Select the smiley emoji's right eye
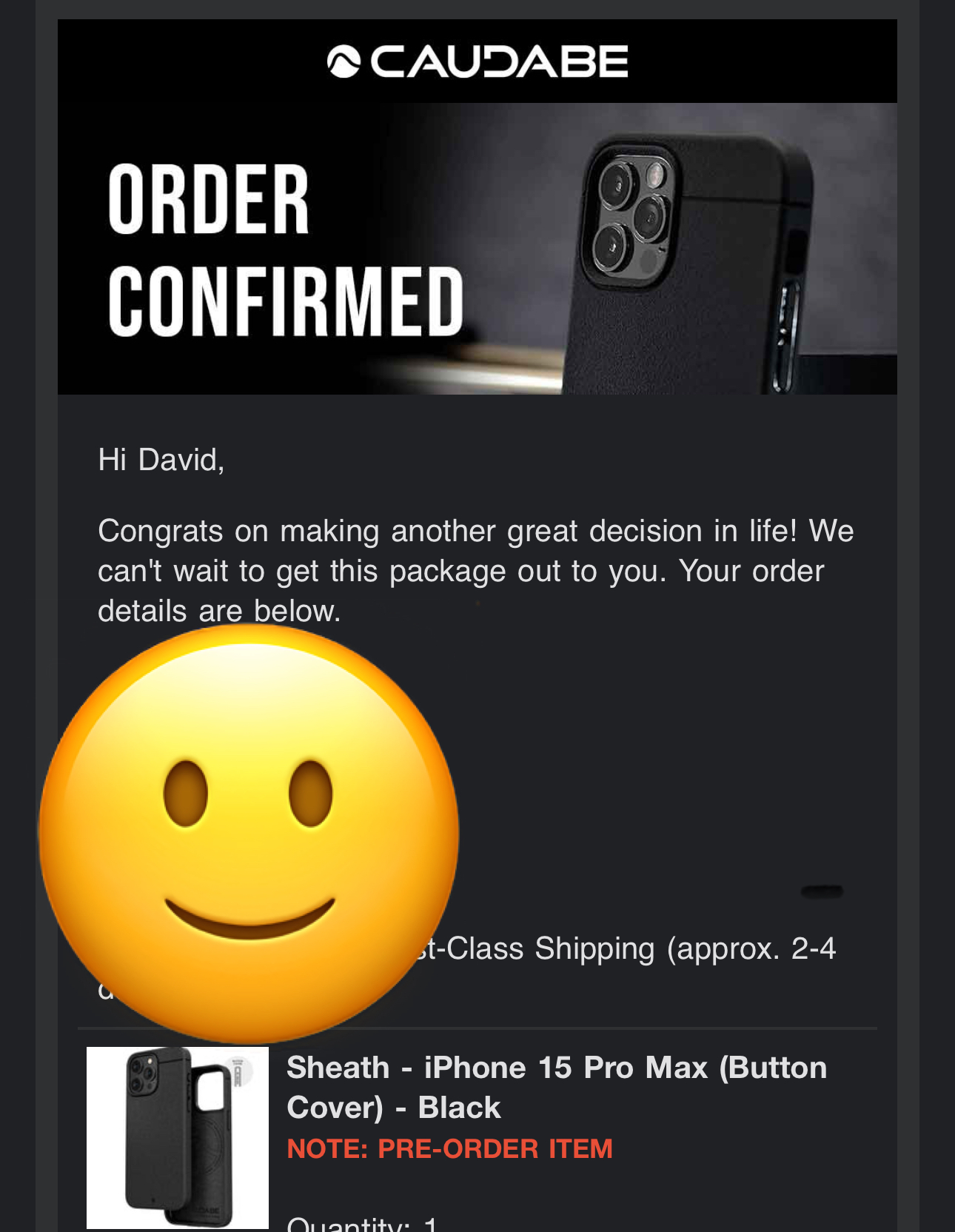 [311, 793]
